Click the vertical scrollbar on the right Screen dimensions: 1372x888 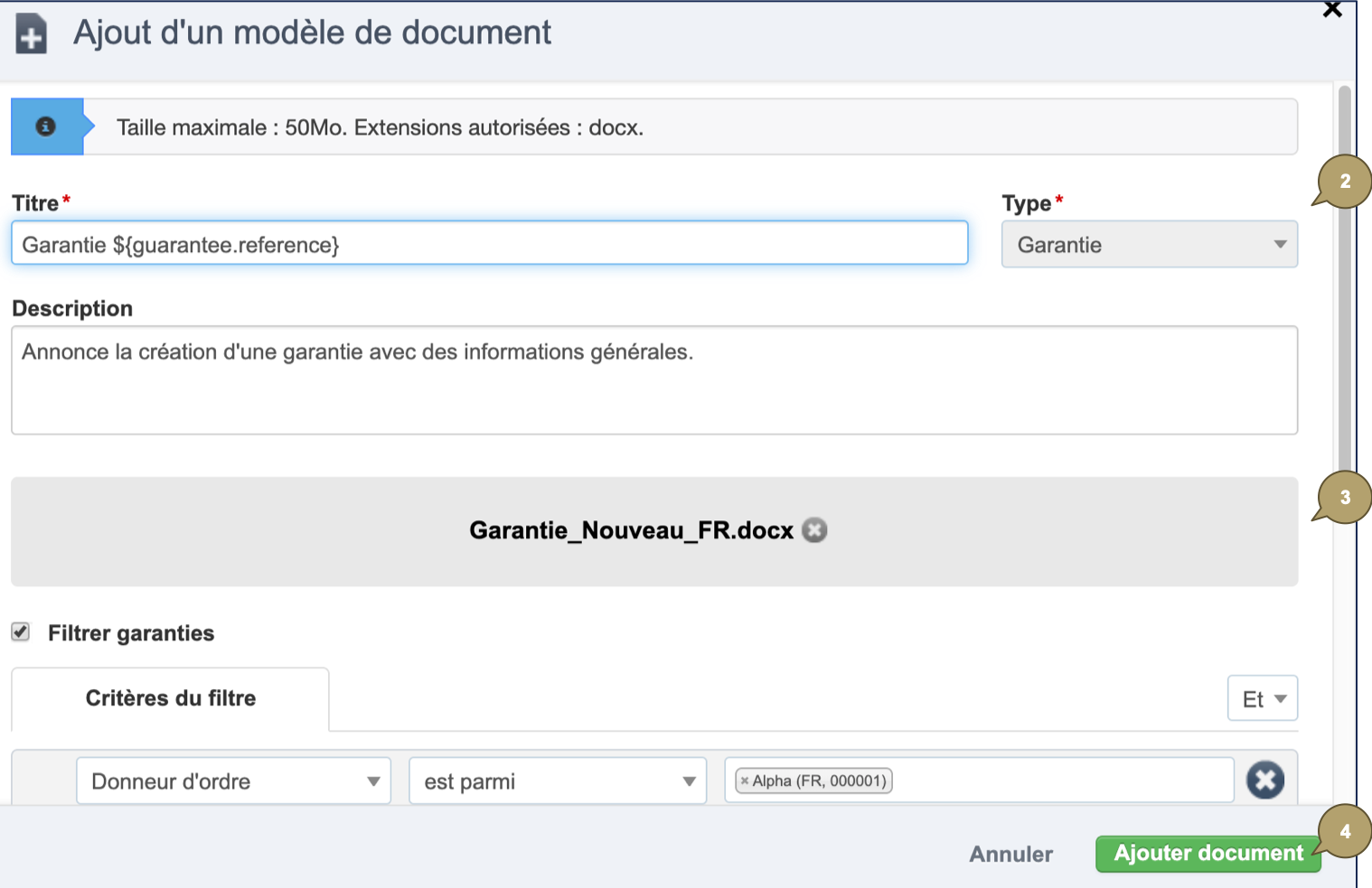coord(1344,316)
